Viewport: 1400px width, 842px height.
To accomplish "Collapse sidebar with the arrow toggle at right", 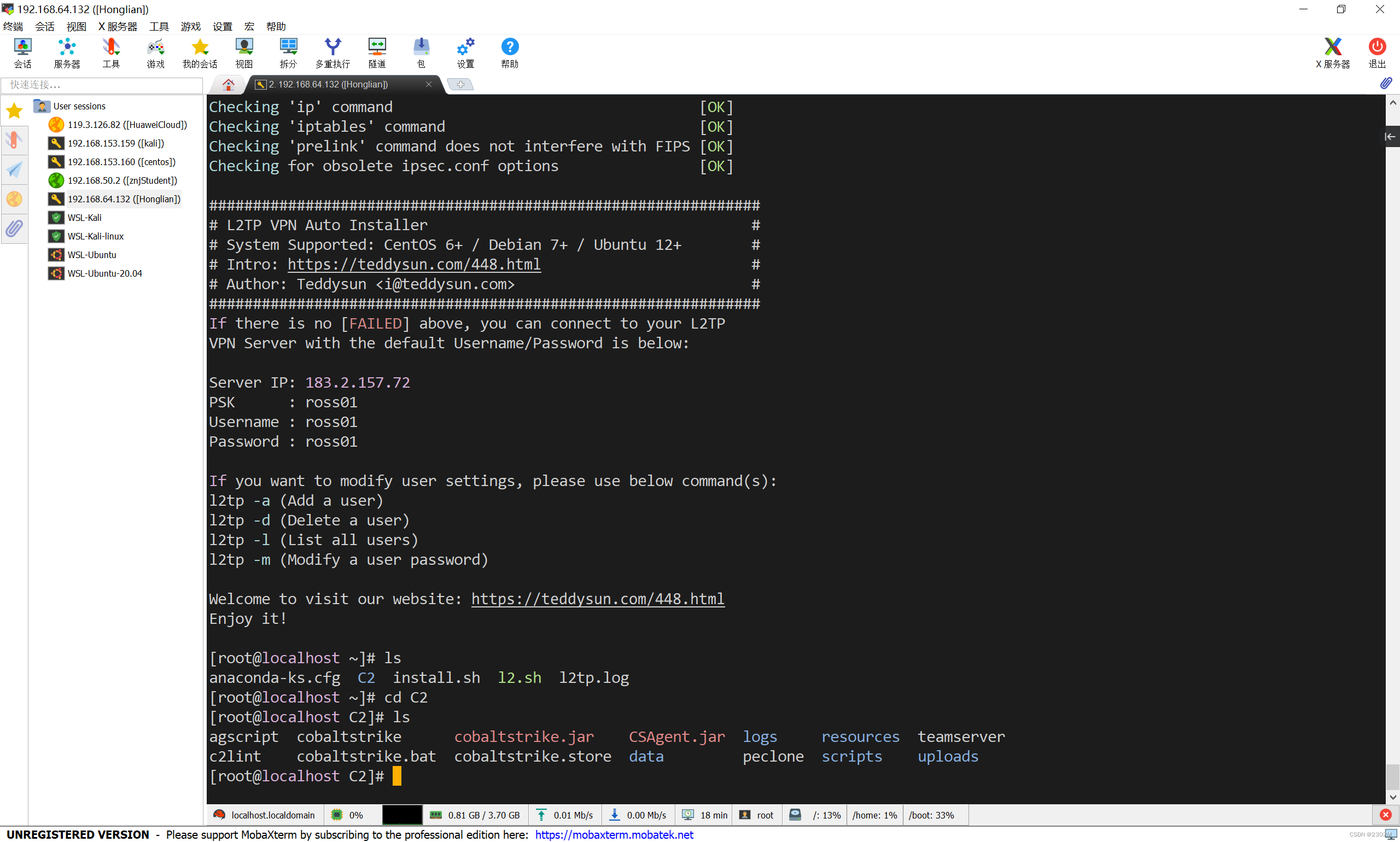I will [x=1390, y=136].
